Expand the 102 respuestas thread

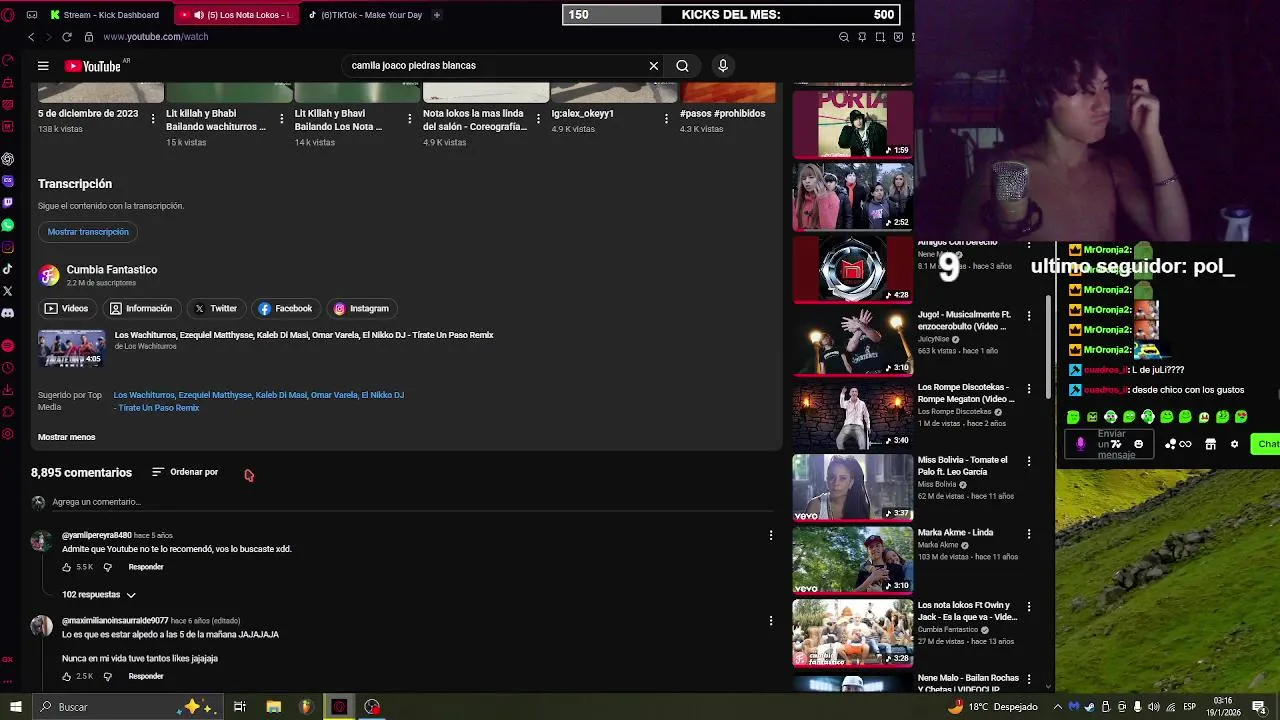click(x=98, y=595)
